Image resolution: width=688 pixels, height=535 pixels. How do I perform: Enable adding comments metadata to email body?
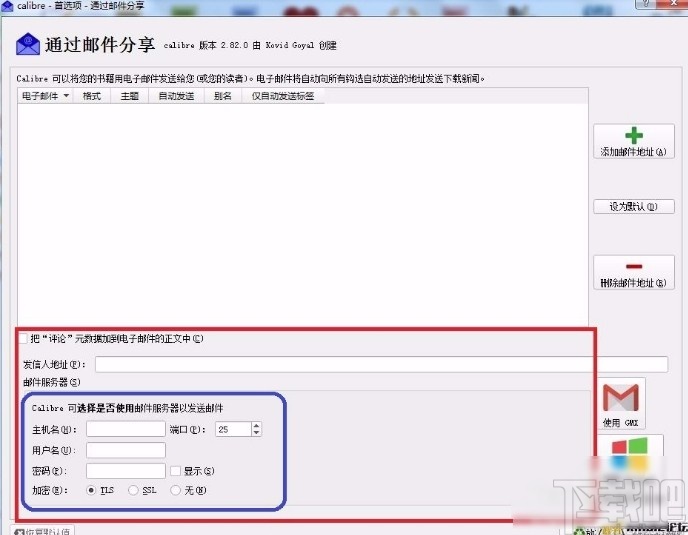coord(23,338)
